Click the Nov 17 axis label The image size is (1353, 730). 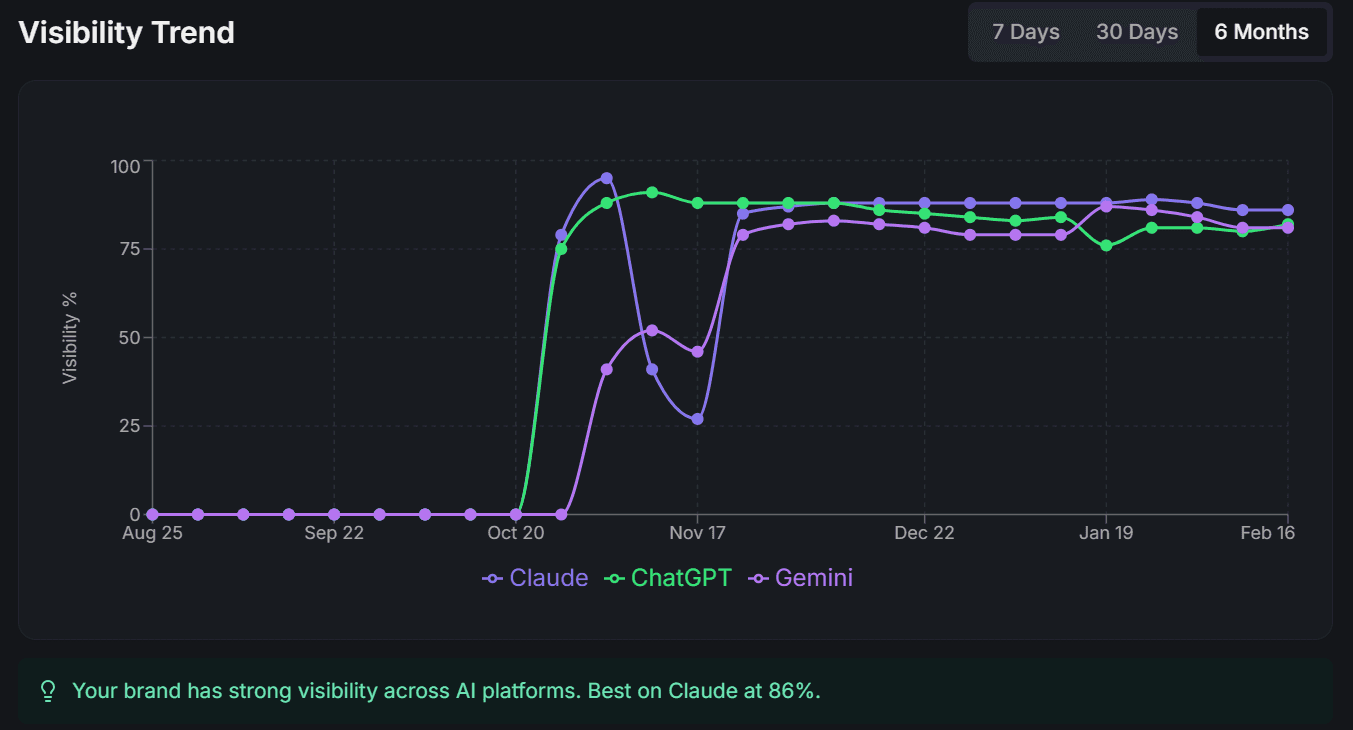pos(697,533)
